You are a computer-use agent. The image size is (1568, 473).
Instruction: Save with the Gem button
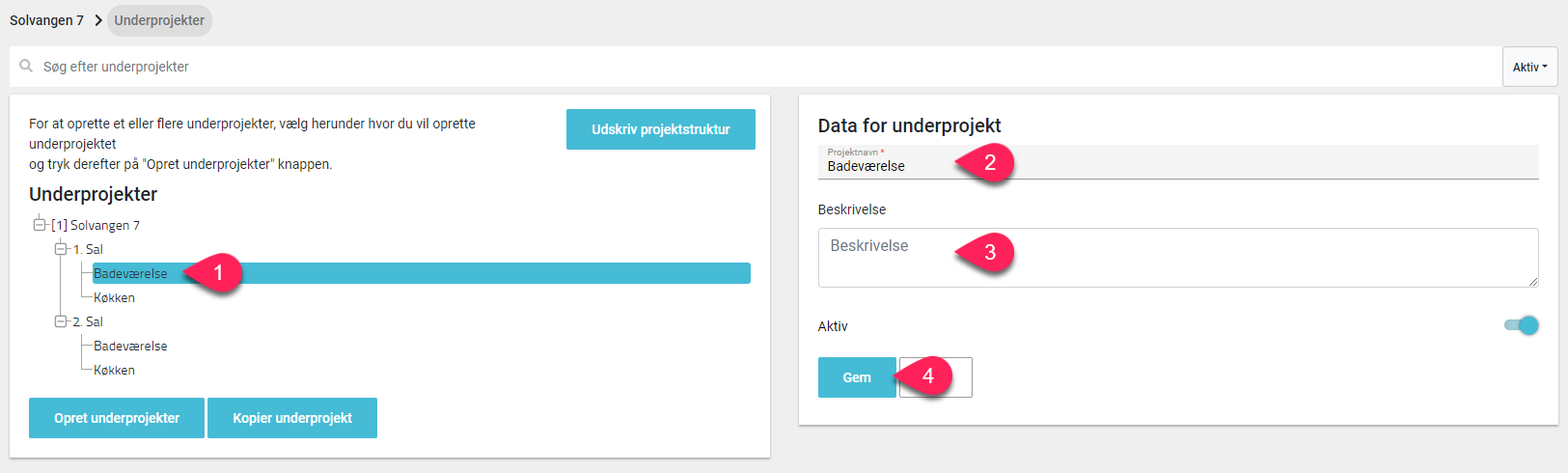(857, 377)
